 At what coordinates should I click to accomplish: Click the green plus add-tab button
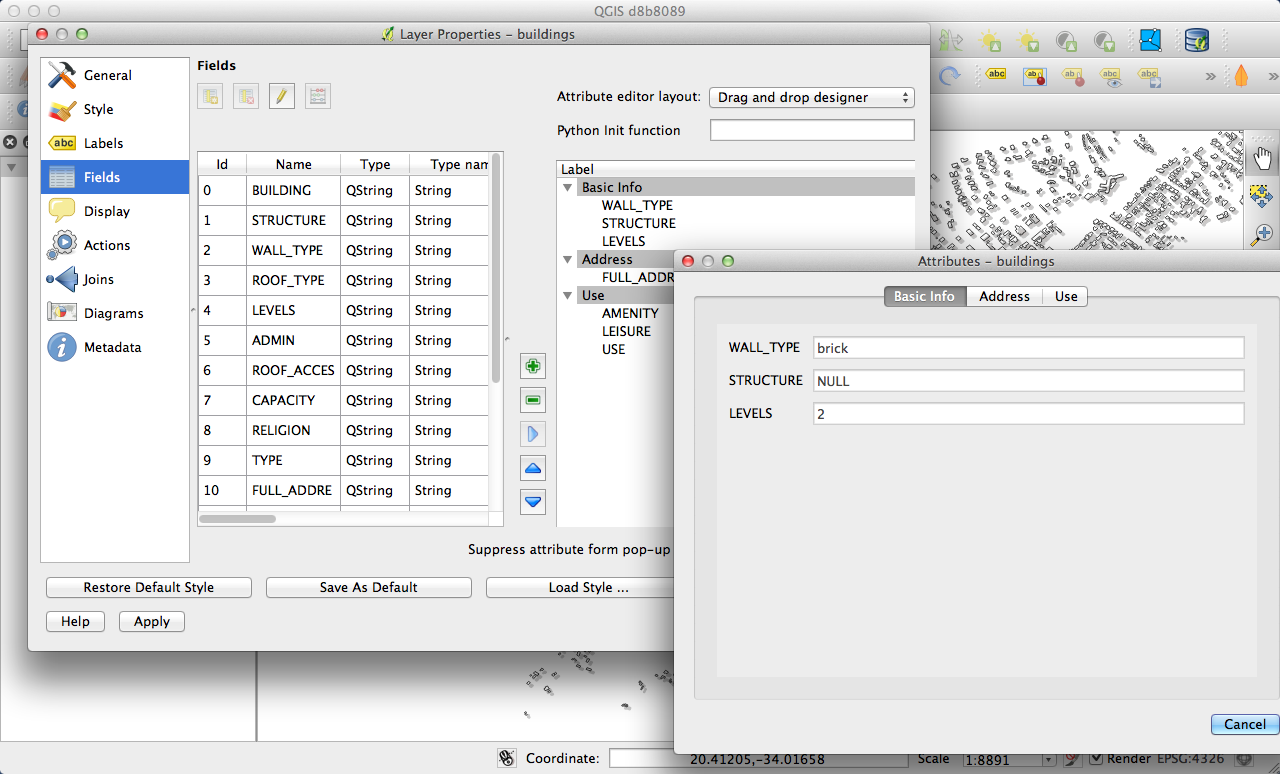534,367
